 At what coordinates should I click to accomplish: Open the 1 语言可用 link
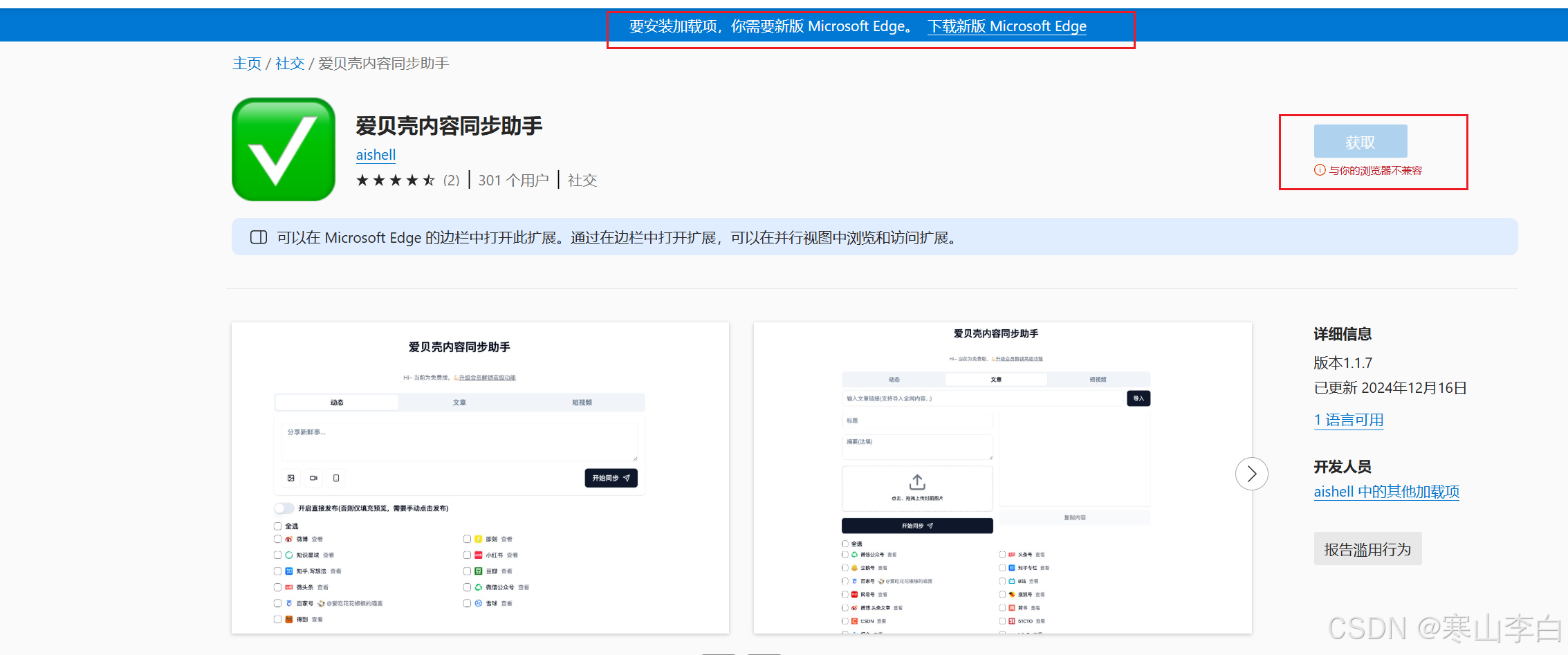coord(1349,420)
